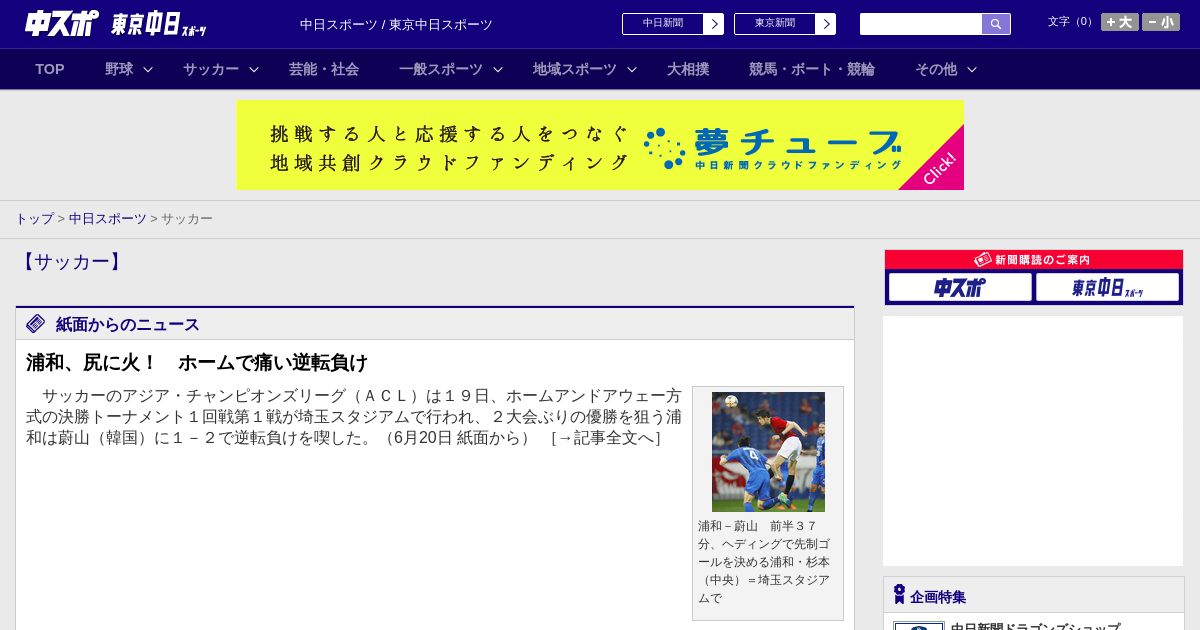Increase text size with ＋大 button
The image size is (1200, 630).
pos(1119,22)
